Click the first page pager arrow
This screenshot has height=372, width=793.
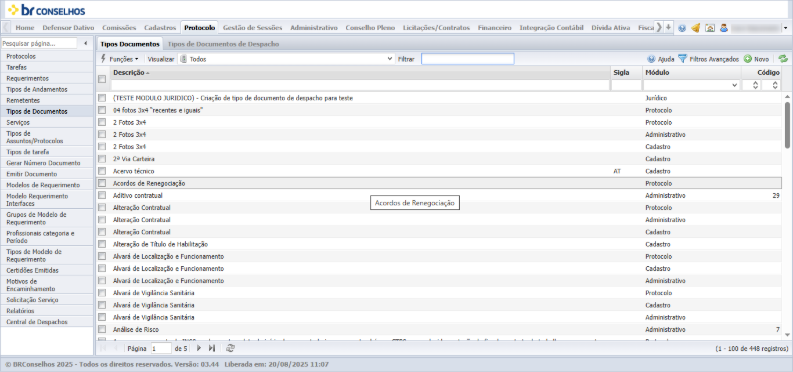[103, 348]
